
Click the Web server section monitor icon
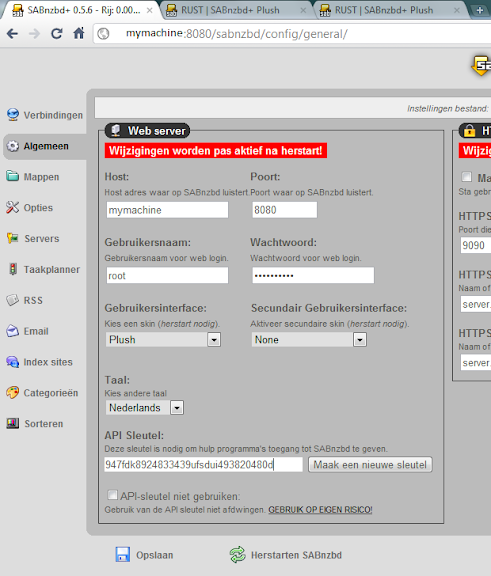coord(116,130)
